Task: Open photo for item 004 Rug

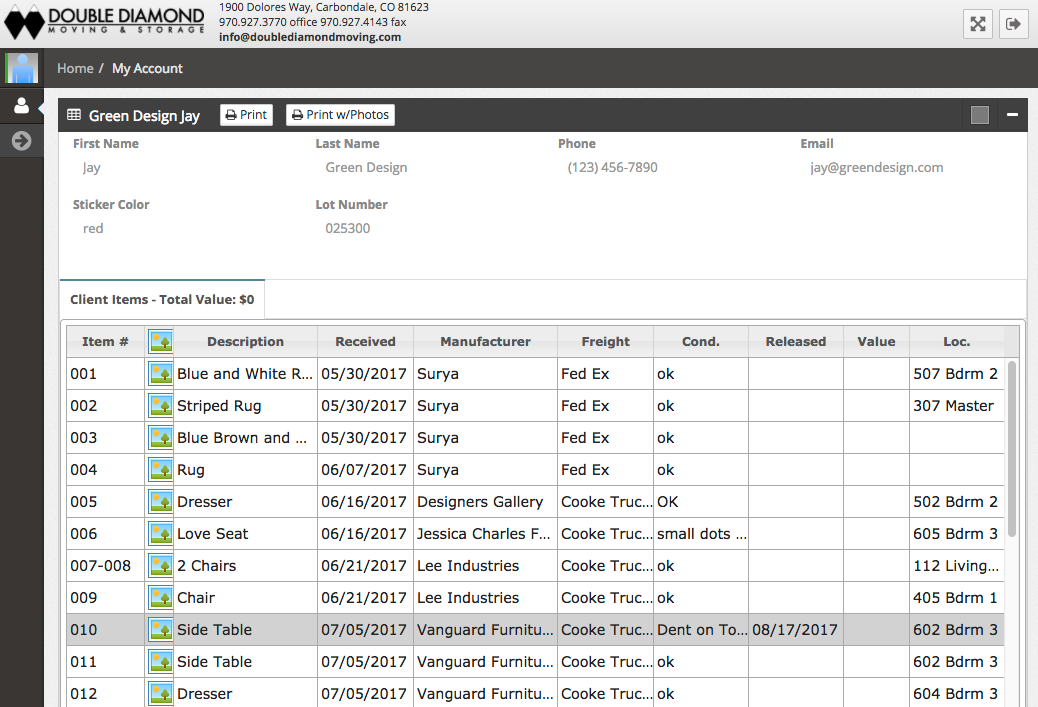Action: coord(160,470)
